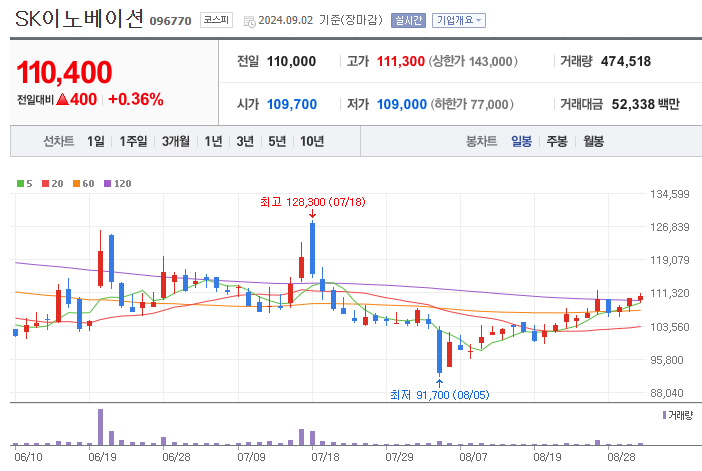The image size is (702, 471).
Task: Select the 월봉 monthly candle chart
Action: tap(593, 141)
